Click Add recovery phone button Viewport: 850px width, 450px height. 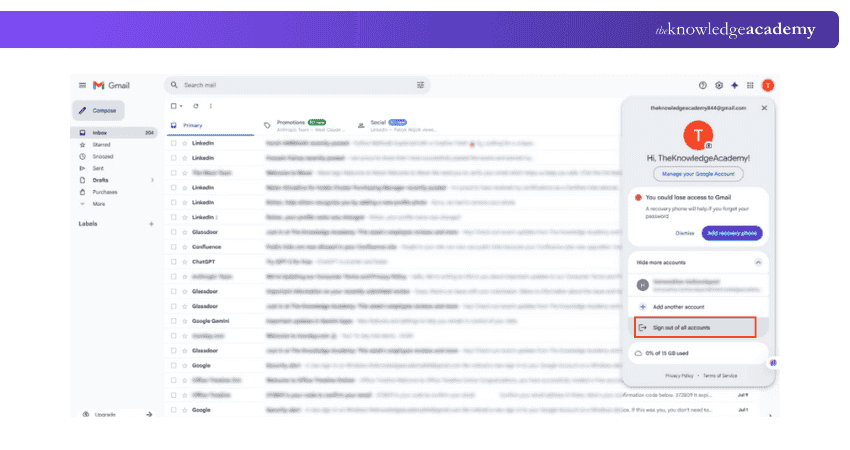(732, 233)
